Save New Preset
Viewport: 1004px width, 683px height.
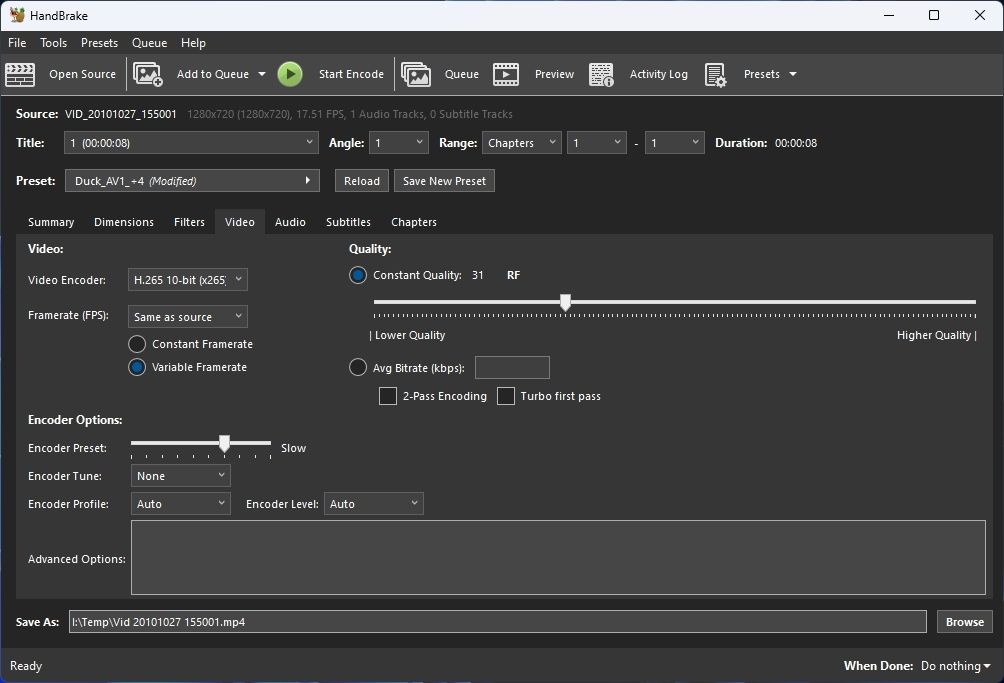coord(444,181)
